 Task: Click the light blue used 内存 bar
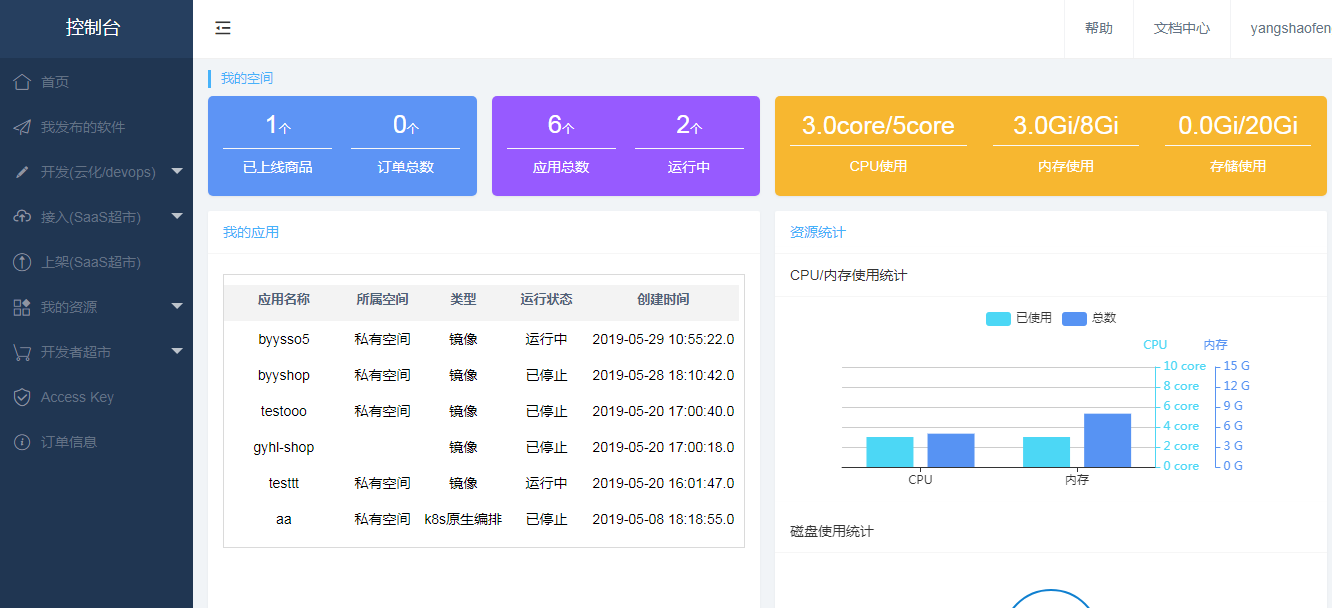pyautogui.click(x=1046, y=451)
